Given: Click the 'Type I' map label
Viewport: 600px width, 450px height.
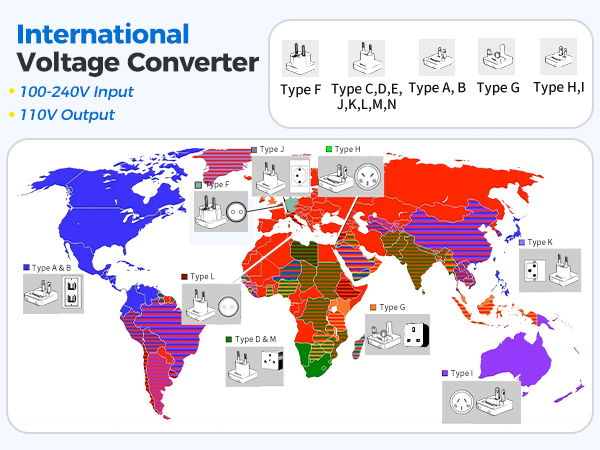Looking at the screenshot, I should [461, 373].
